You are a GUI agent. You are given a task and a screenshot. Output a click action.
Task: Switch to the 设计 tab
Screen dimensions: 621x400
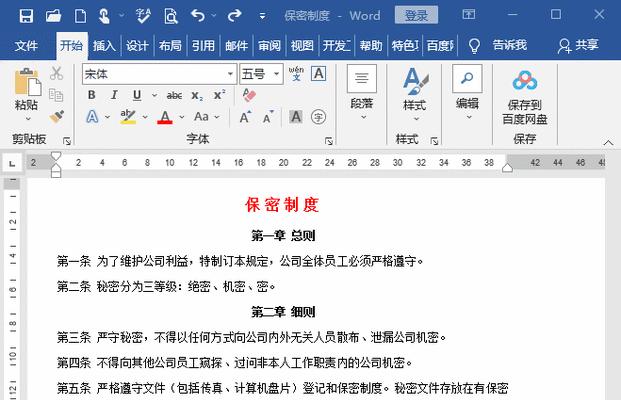point(137,46)
